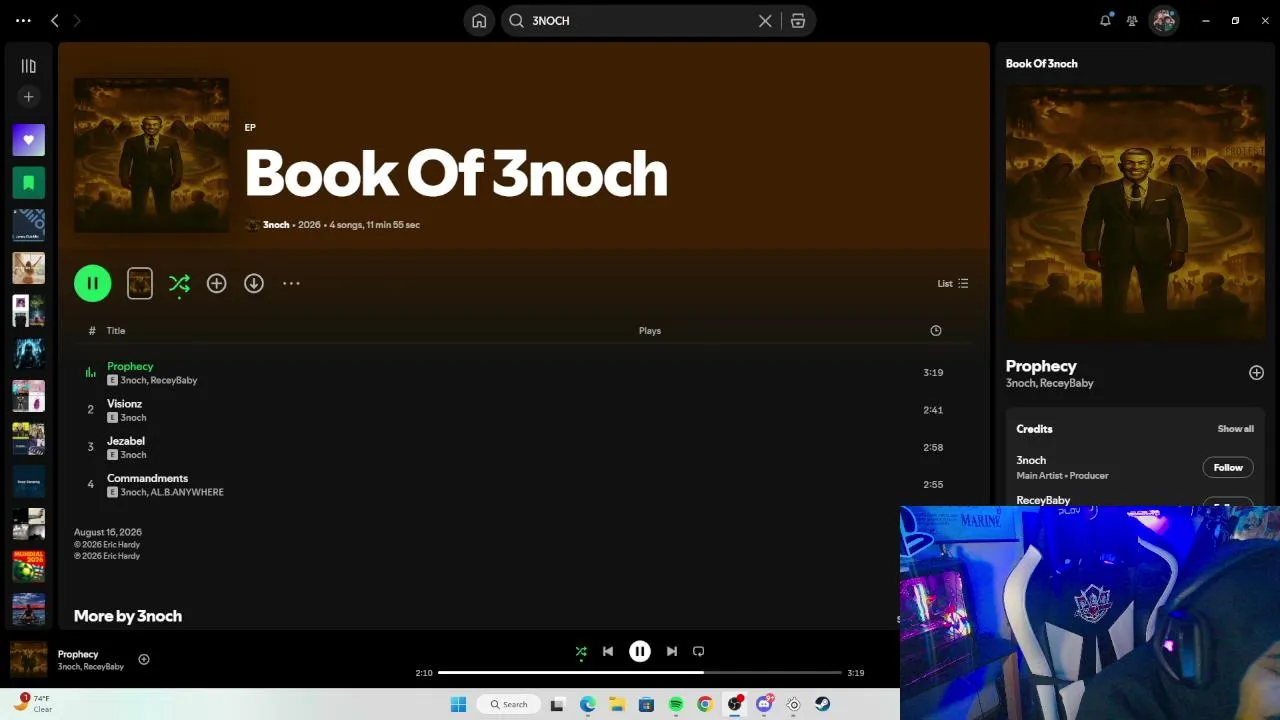Skip to the next track
1280x720 pixels.
tap(672, 652)
